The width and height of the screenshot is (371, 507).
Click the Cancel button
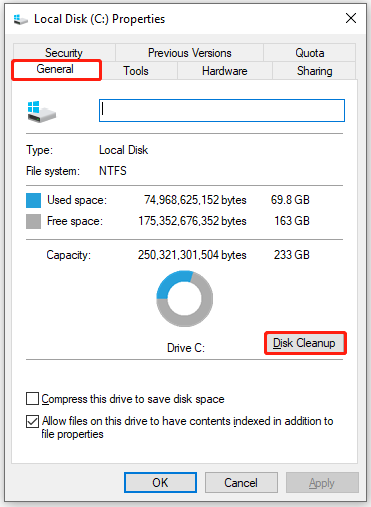(x=241, y=482)
